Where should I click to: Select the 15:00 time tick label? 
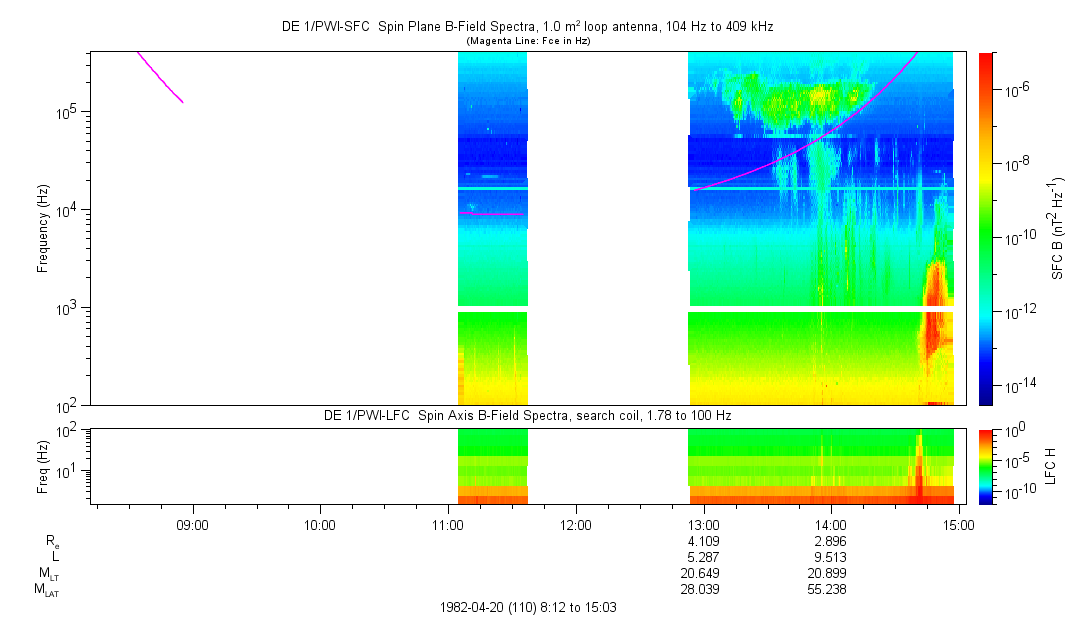959,524
